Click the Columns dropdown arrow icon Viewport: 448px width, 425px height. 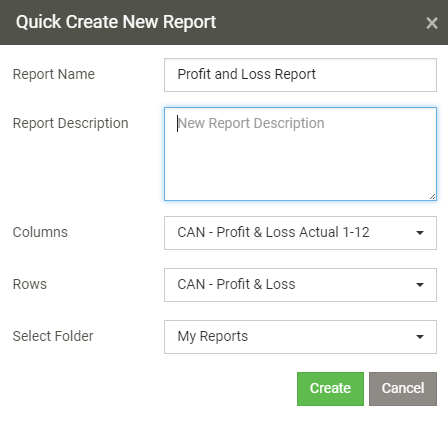click(x=420, y=233)
